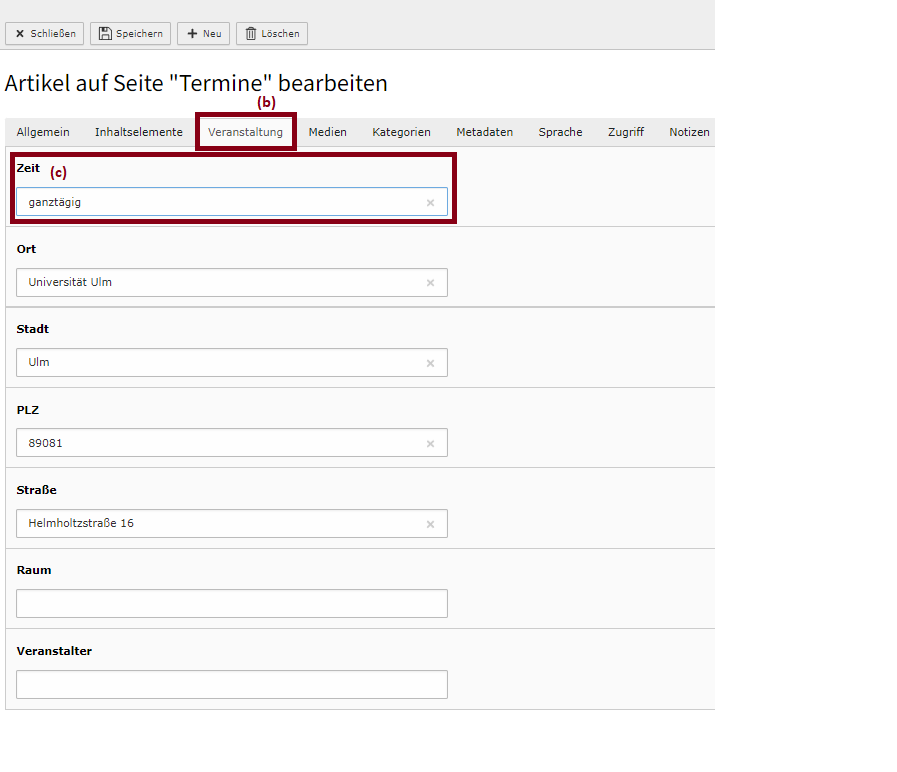Switch to the Kategorien tab

(x=402, y=132)
